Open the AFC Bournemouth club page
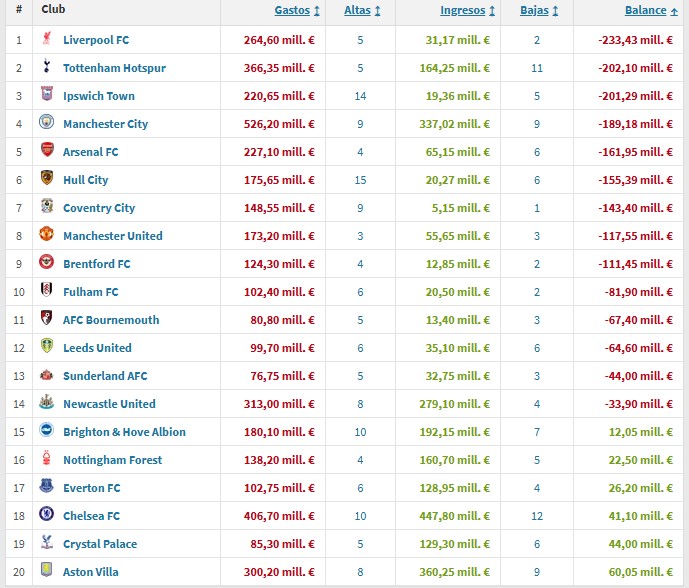689x588 pixels. tap(111, 320)
